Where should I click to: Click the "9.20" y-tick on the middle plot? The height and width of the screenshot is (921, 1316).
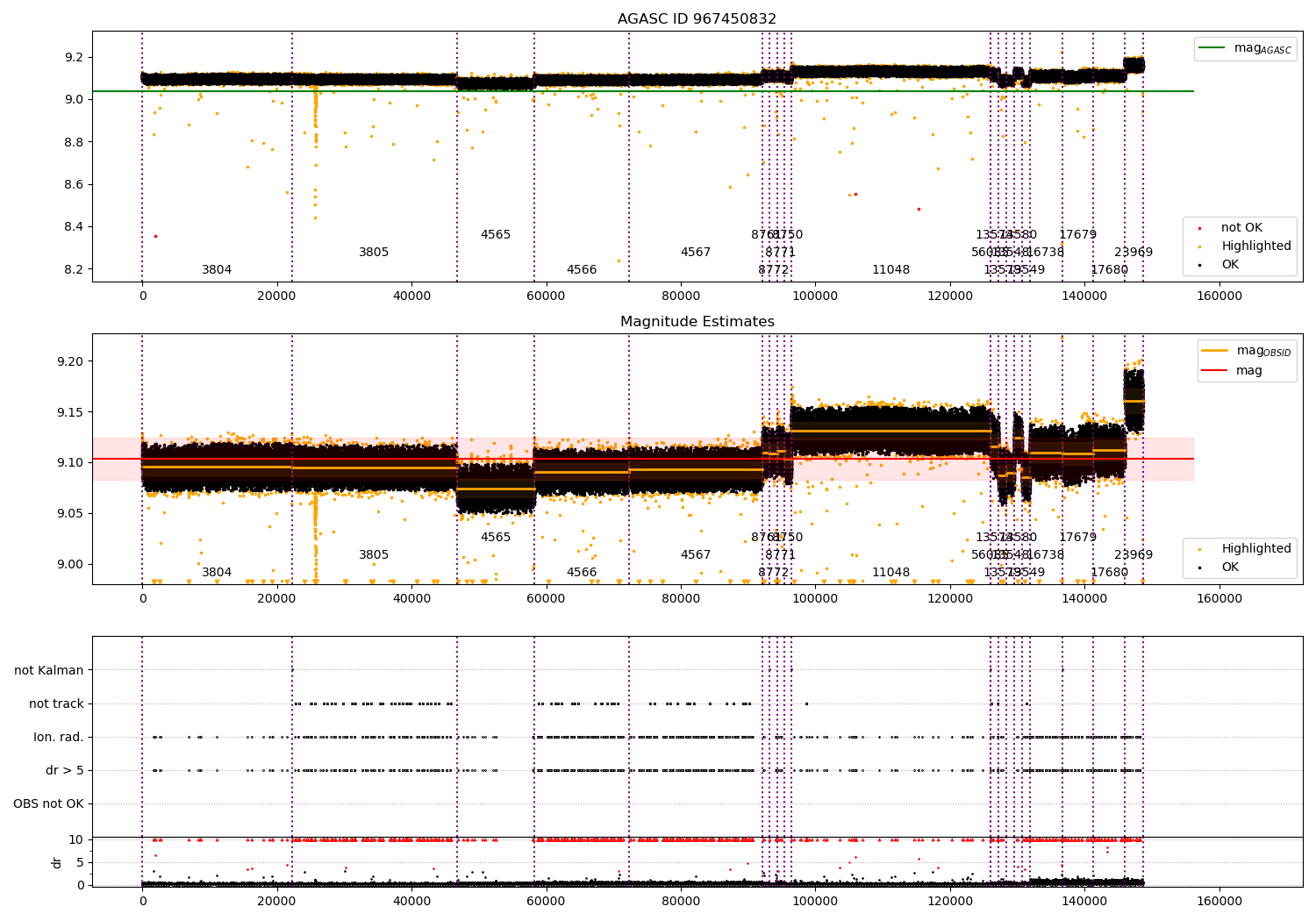click(70, 361)
